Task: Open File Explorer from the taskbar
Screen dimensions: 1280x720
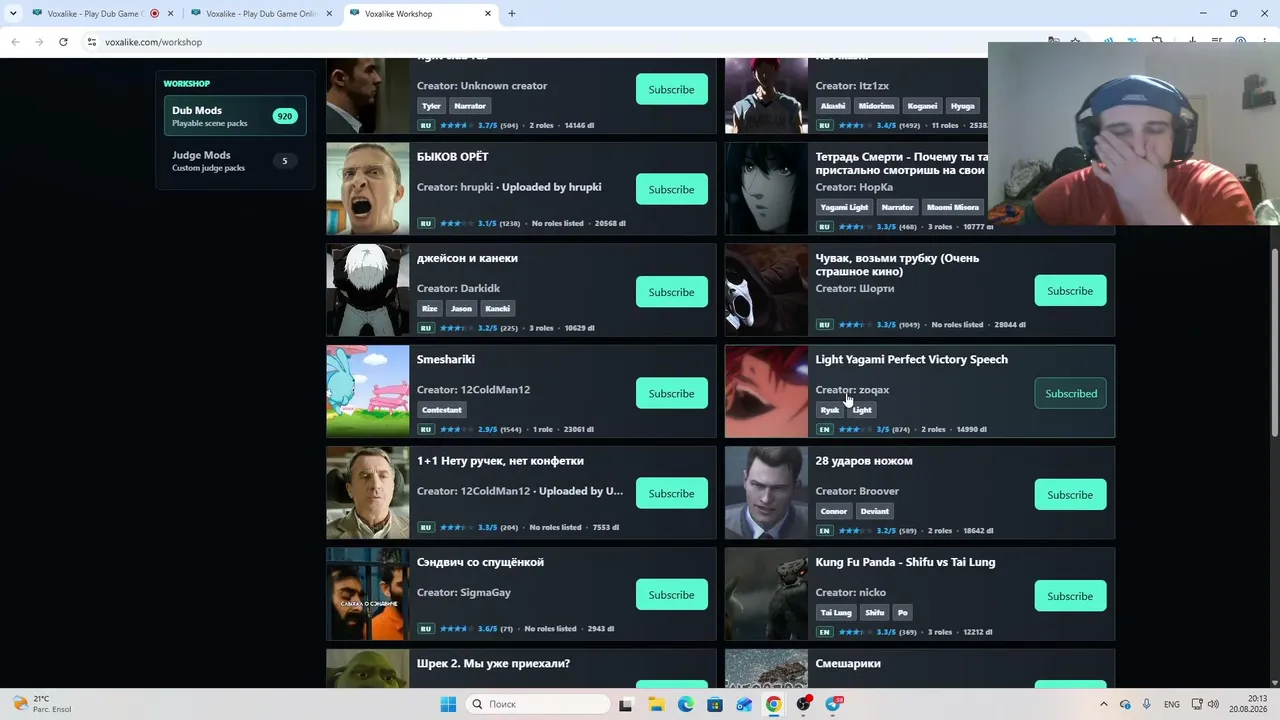Action: 656,704
